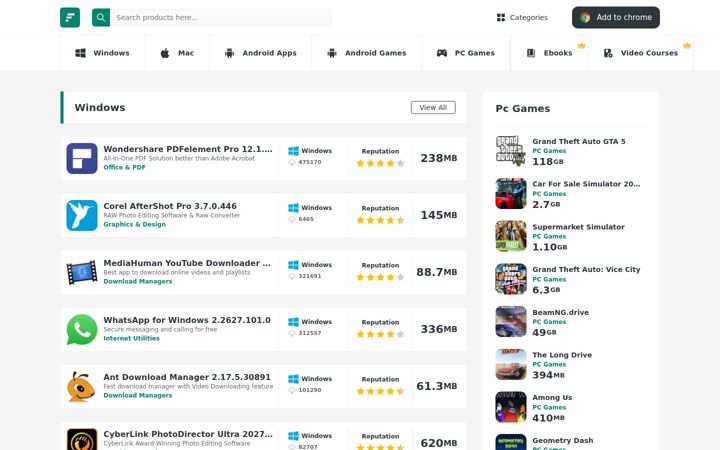Click the Ant Download Manager ant icon
This screenshot has height=450, width=720.
(82, 386)
